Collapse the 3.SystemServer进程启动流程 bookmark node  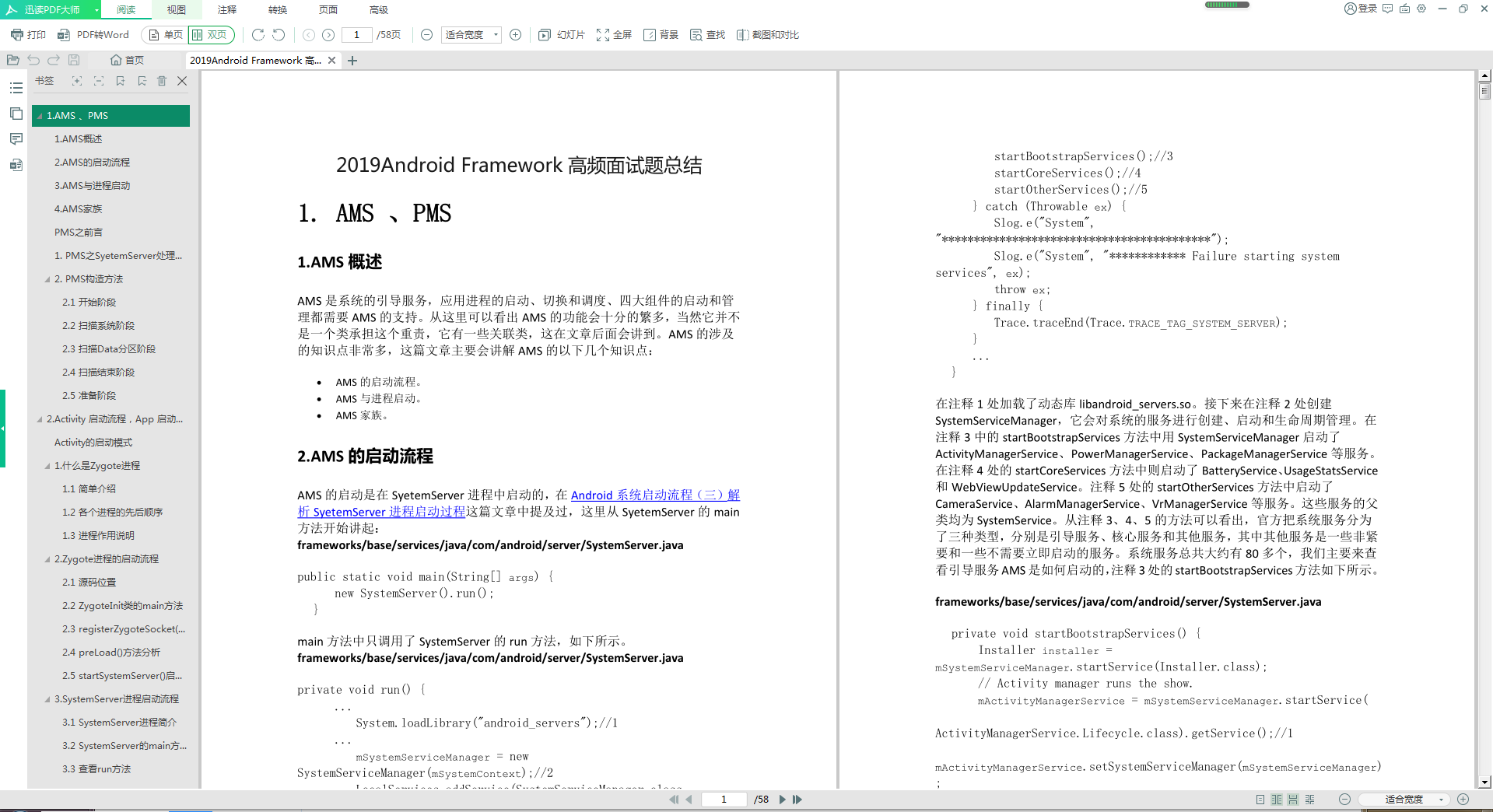click(x=47, y=699)
